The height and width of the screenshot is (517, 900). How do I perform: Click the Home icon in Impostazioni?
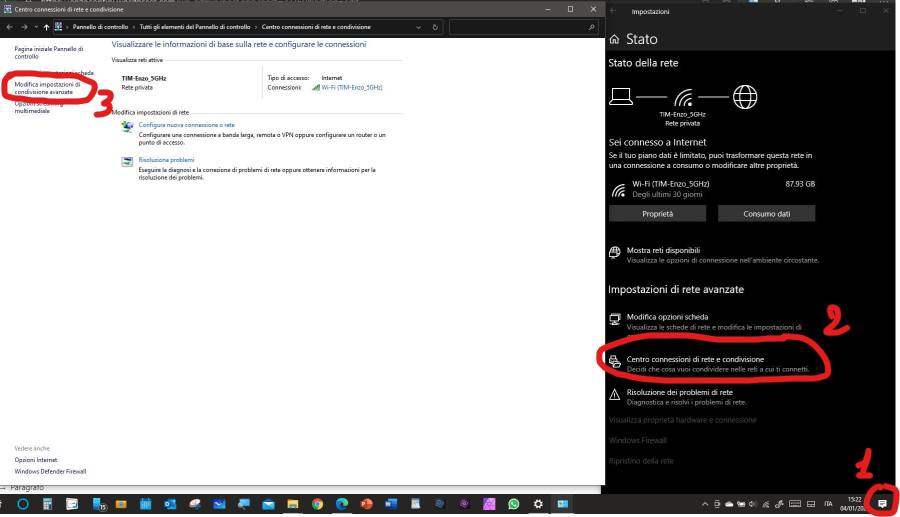point(614,40)
